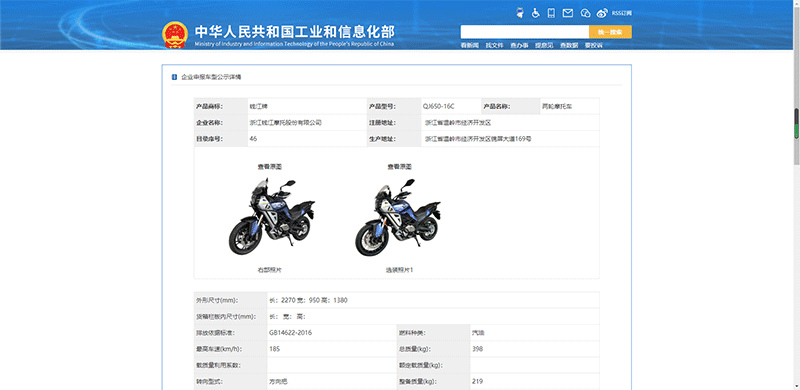800x390 pixels.
Task: Click the 企业名称 label cell
Action: [x=221, y=123]
